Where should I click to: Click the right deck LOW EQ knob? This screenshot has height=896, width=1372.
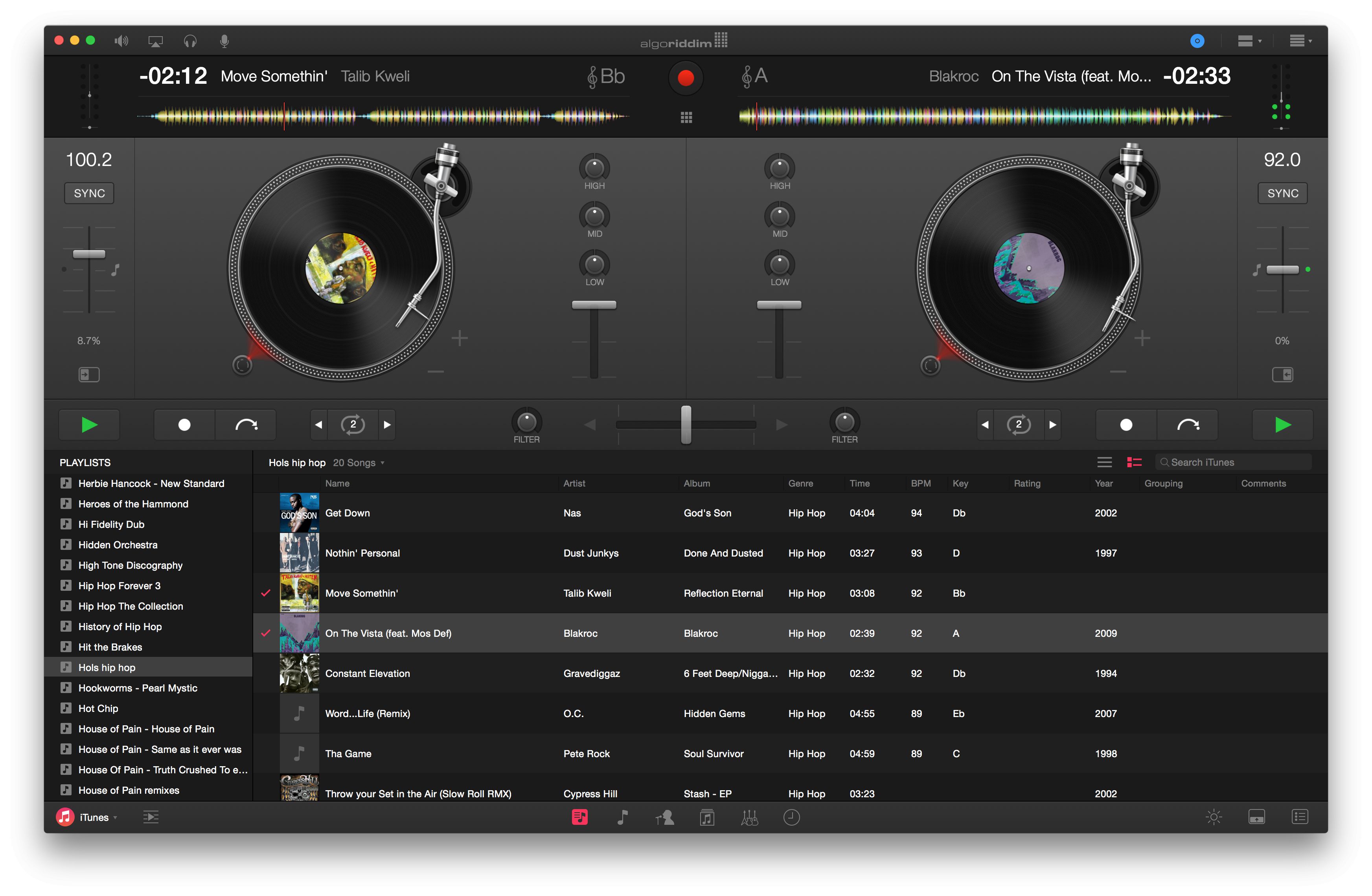780,264
